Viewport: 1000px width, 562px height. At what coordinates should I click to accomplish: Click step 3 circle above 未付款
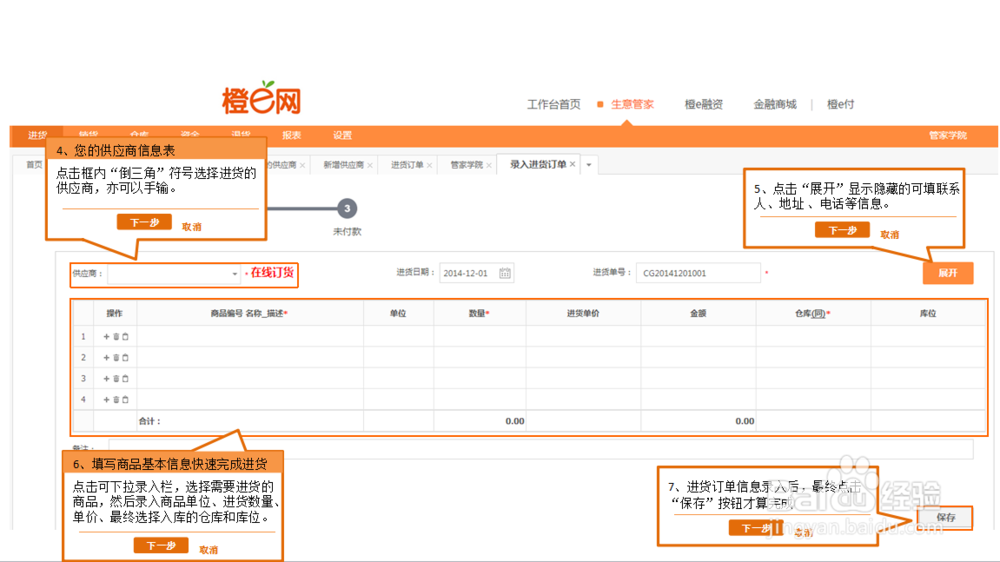click(x=347, y=209)
